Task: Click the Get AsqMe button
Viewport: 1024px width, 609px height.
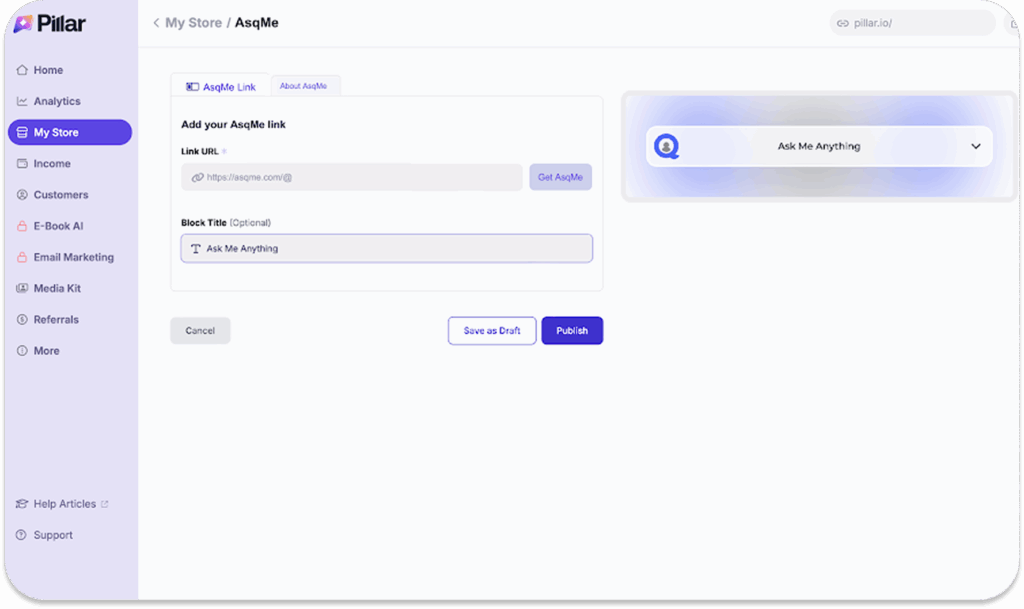Action: (560, 177)
